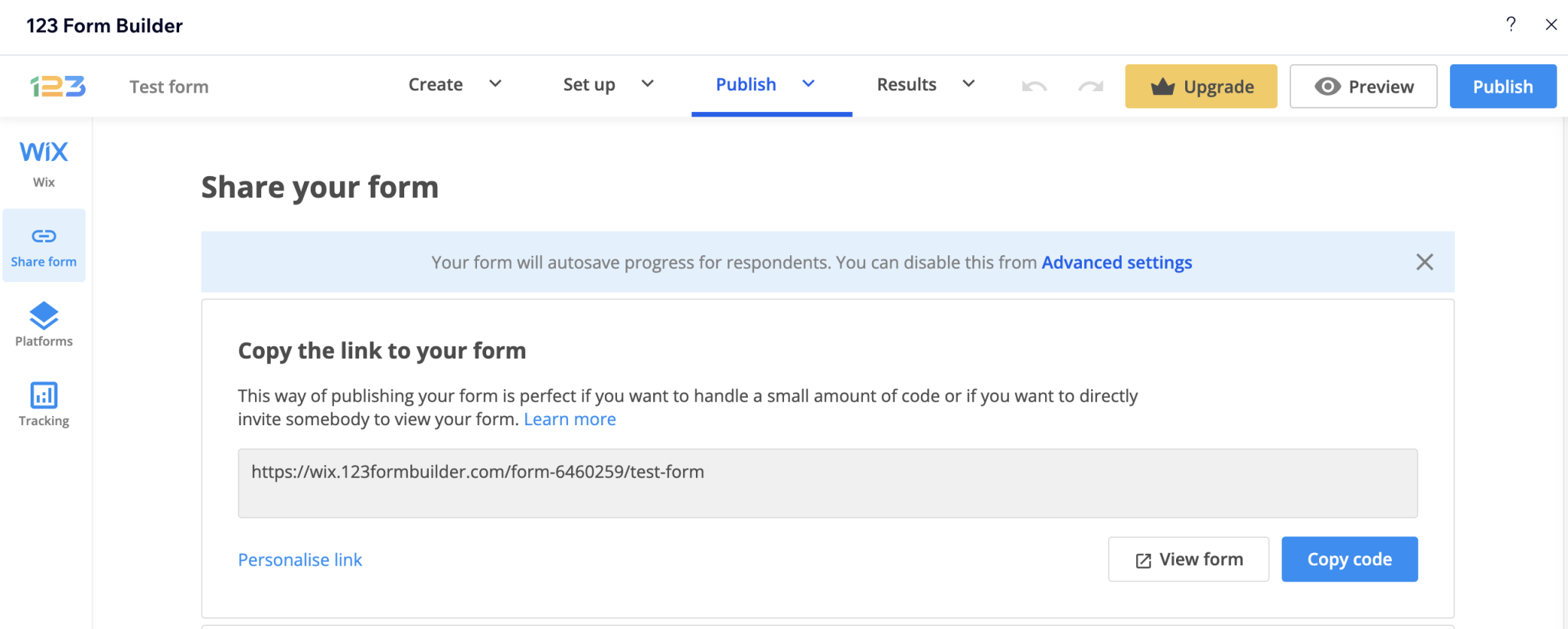
Task: Click the blue Publish button
Action: (1503, 86)
